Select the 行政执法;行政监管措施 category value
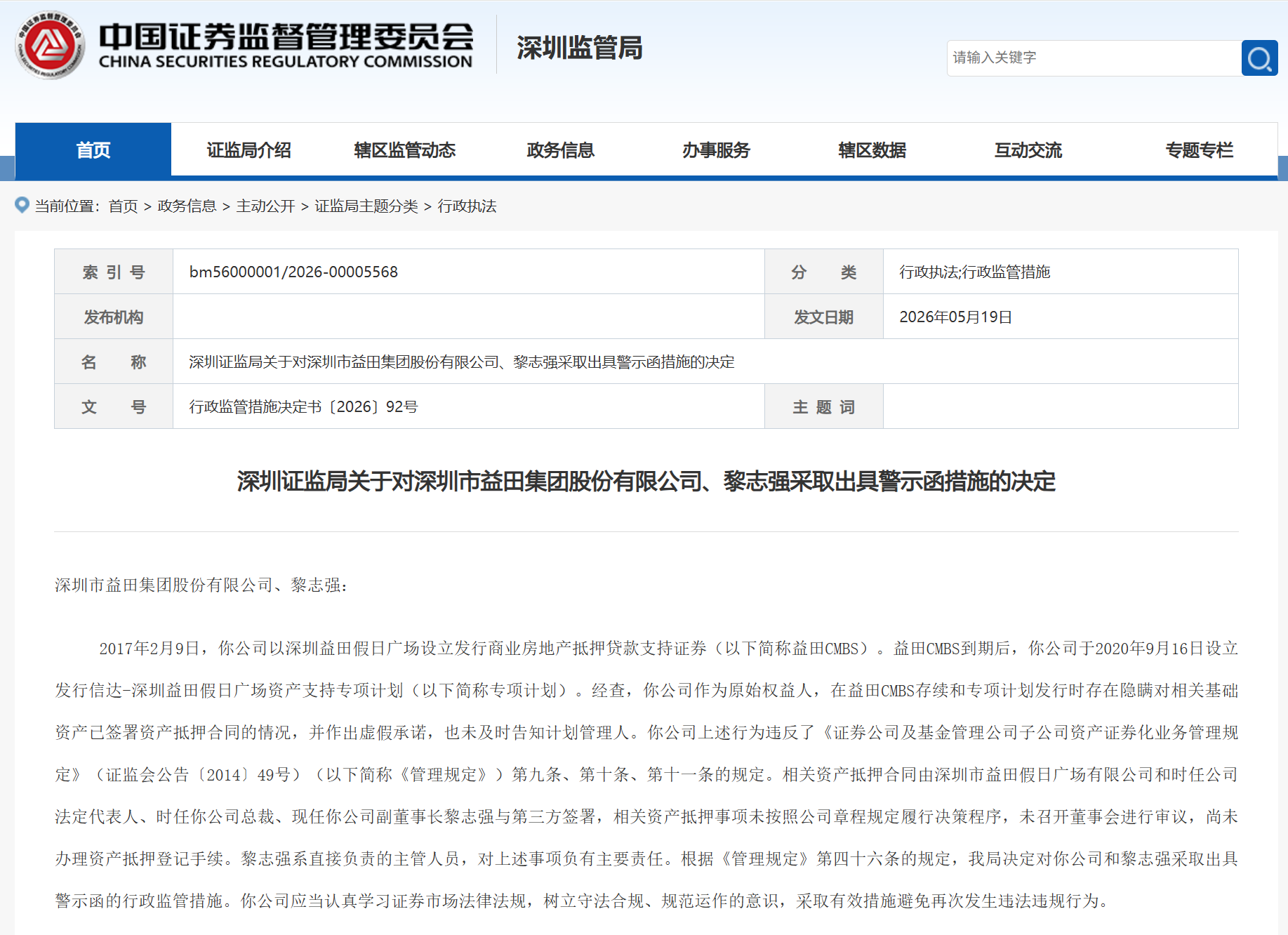This screenshot has height=935, width=1288. tap(975, 272)
